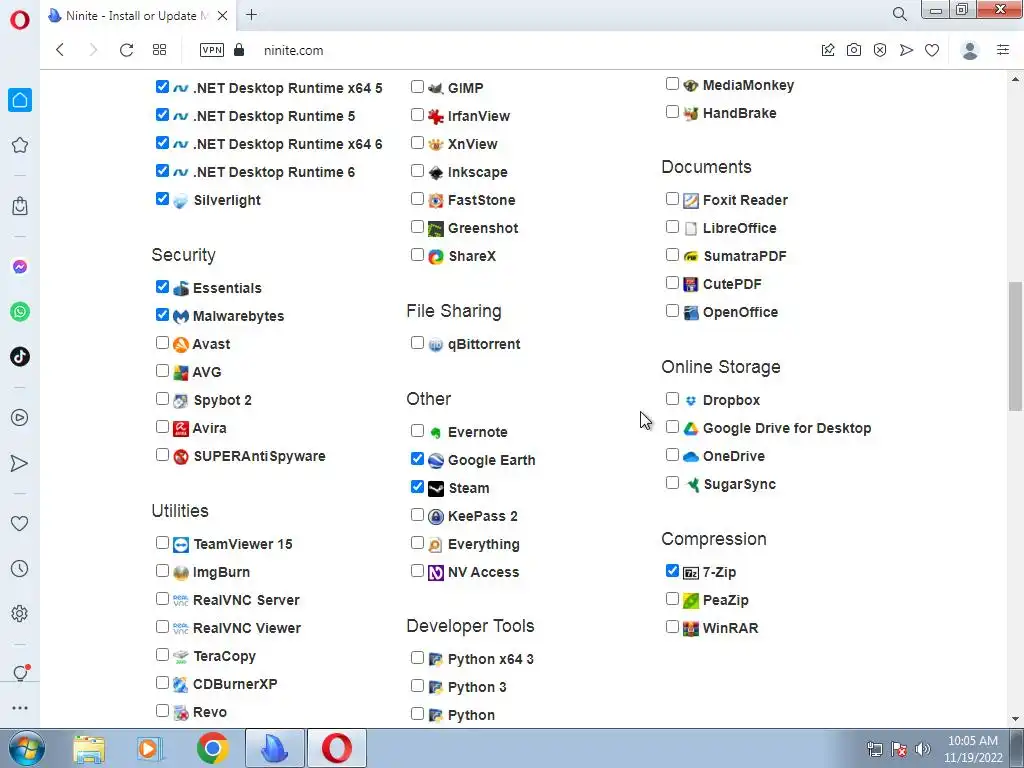The height and width of the screenshot is (768, 1024).
Task: Search tabs with magnifier icon
Action: click(899, 14)
